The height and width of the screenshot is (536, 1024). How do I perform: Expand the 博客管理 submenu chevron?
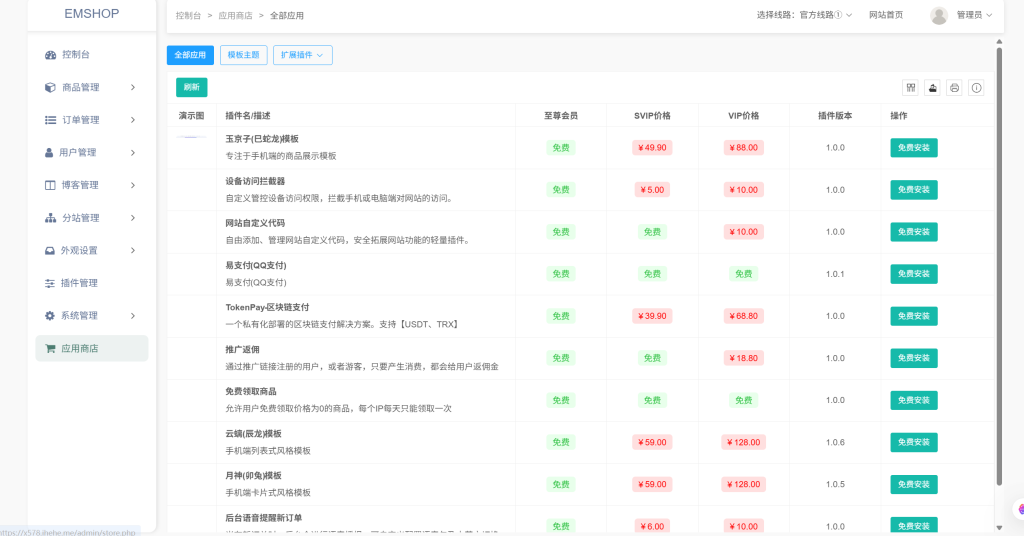pos(133,185)
